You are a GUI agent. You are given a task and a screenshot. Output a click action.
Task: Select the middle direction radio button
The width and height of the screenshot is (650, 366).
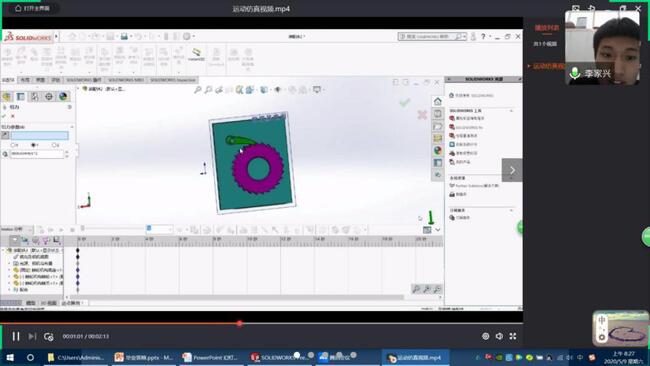tap(34, 145)
